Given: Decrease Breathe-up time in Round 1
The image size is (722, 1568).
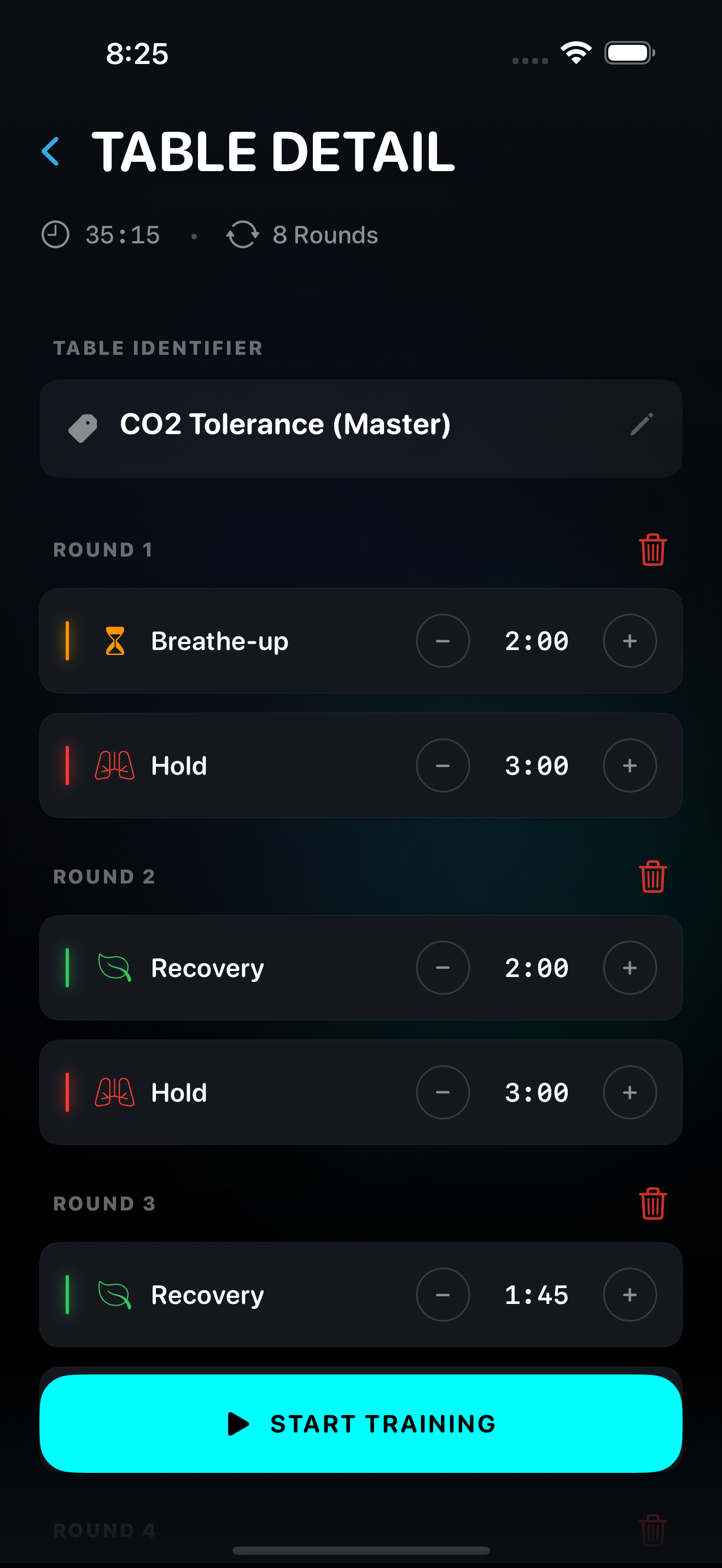Looking at the screenshot, I should click(x=442, y=641).
